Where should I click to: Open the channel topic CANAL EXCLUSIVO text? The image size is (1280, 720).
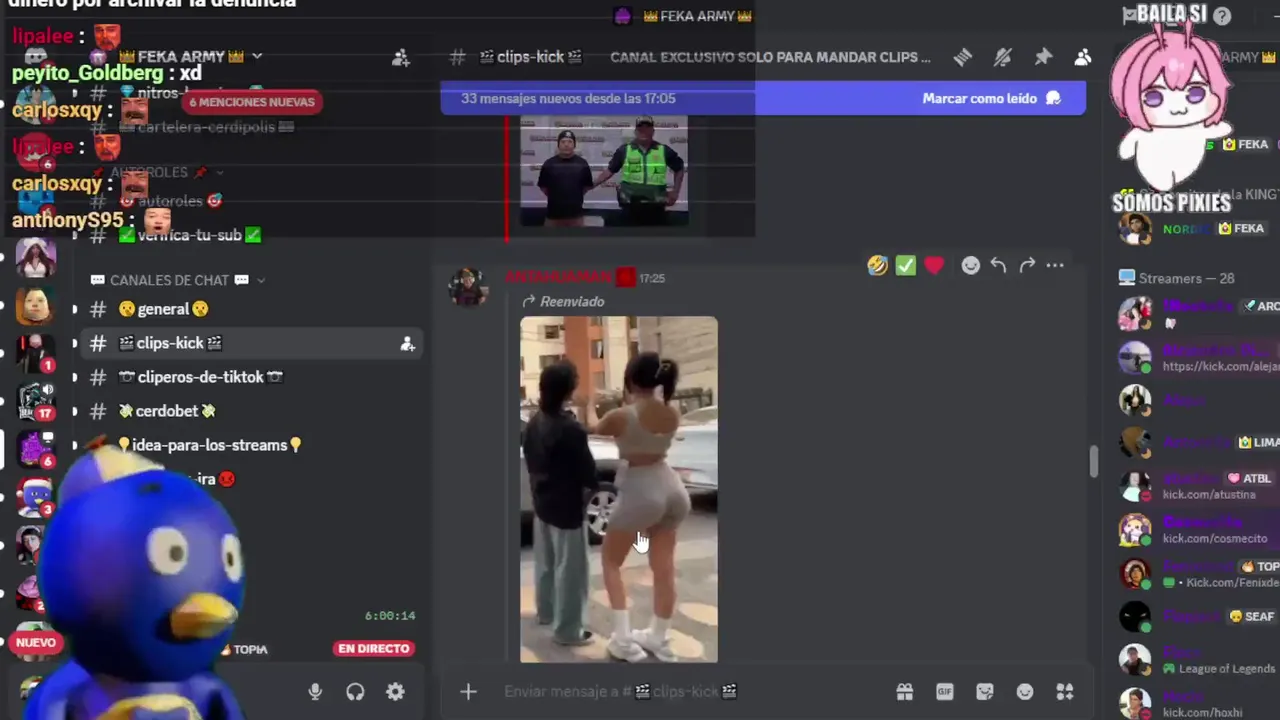point(770,57)
